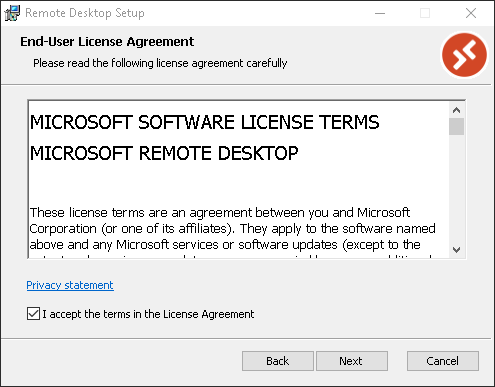Click the scrollbar track below the thumb
Viewport: 495px width, 387px height.
(456, 188)
